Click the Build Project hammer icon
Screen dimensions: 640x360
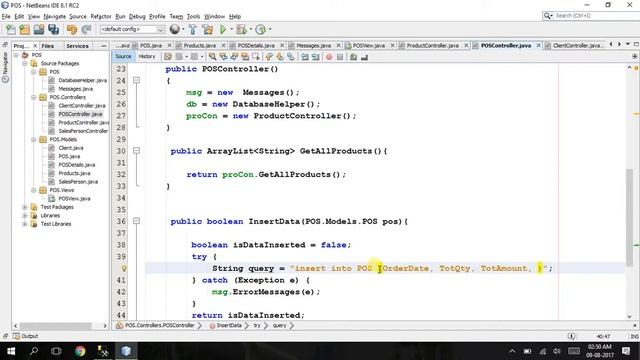coord(193,29)
